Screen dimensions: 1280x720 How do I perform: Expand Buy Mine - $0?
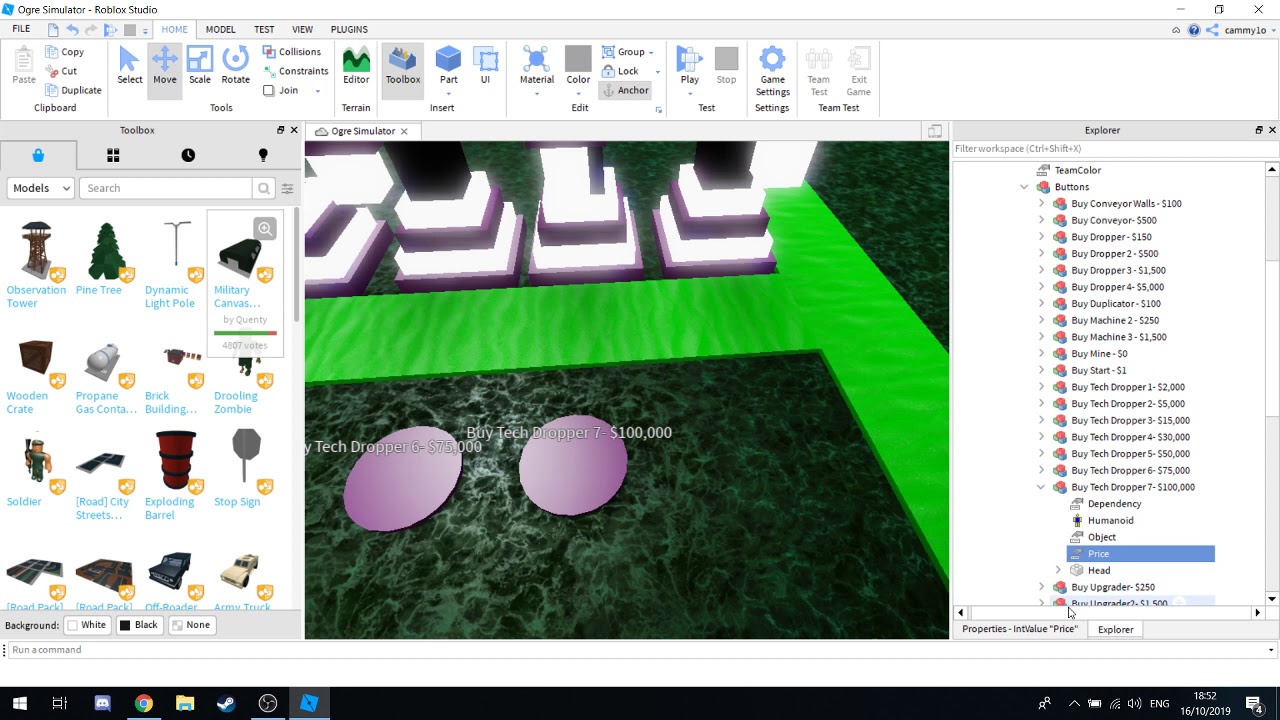[x=1041, y=354]
